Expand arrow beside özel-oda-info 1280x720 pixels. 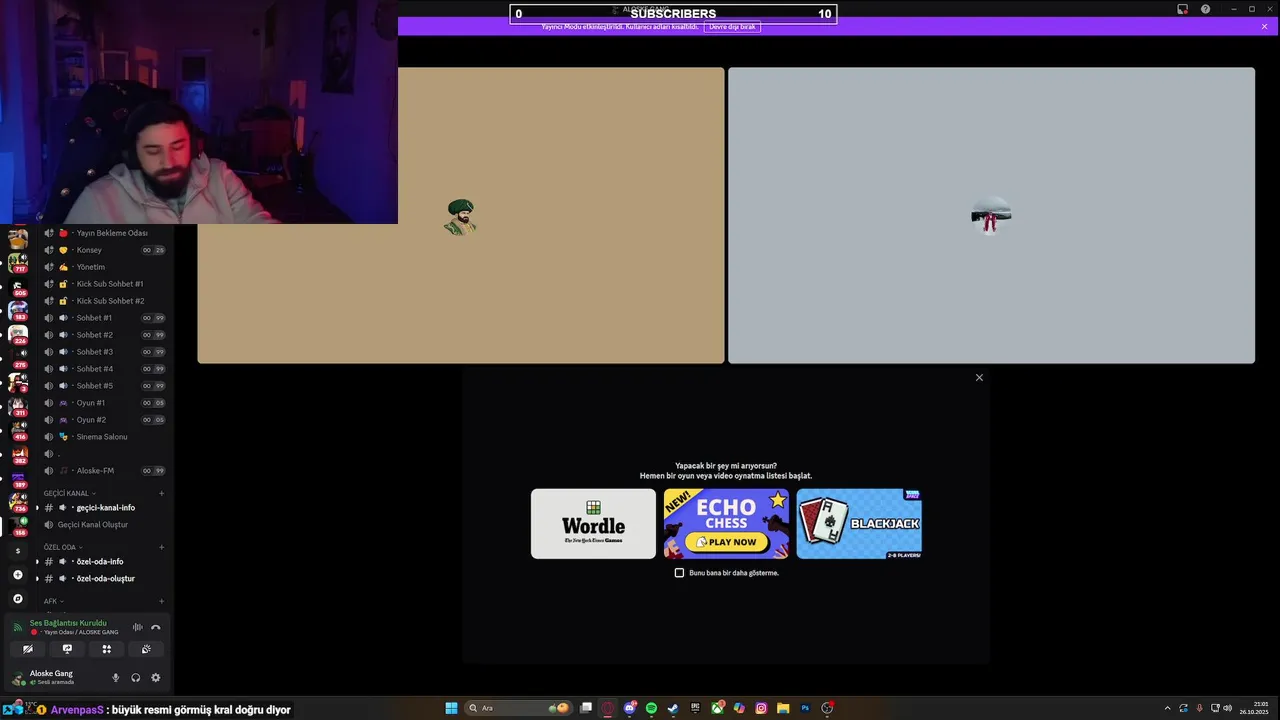(37, 562)
